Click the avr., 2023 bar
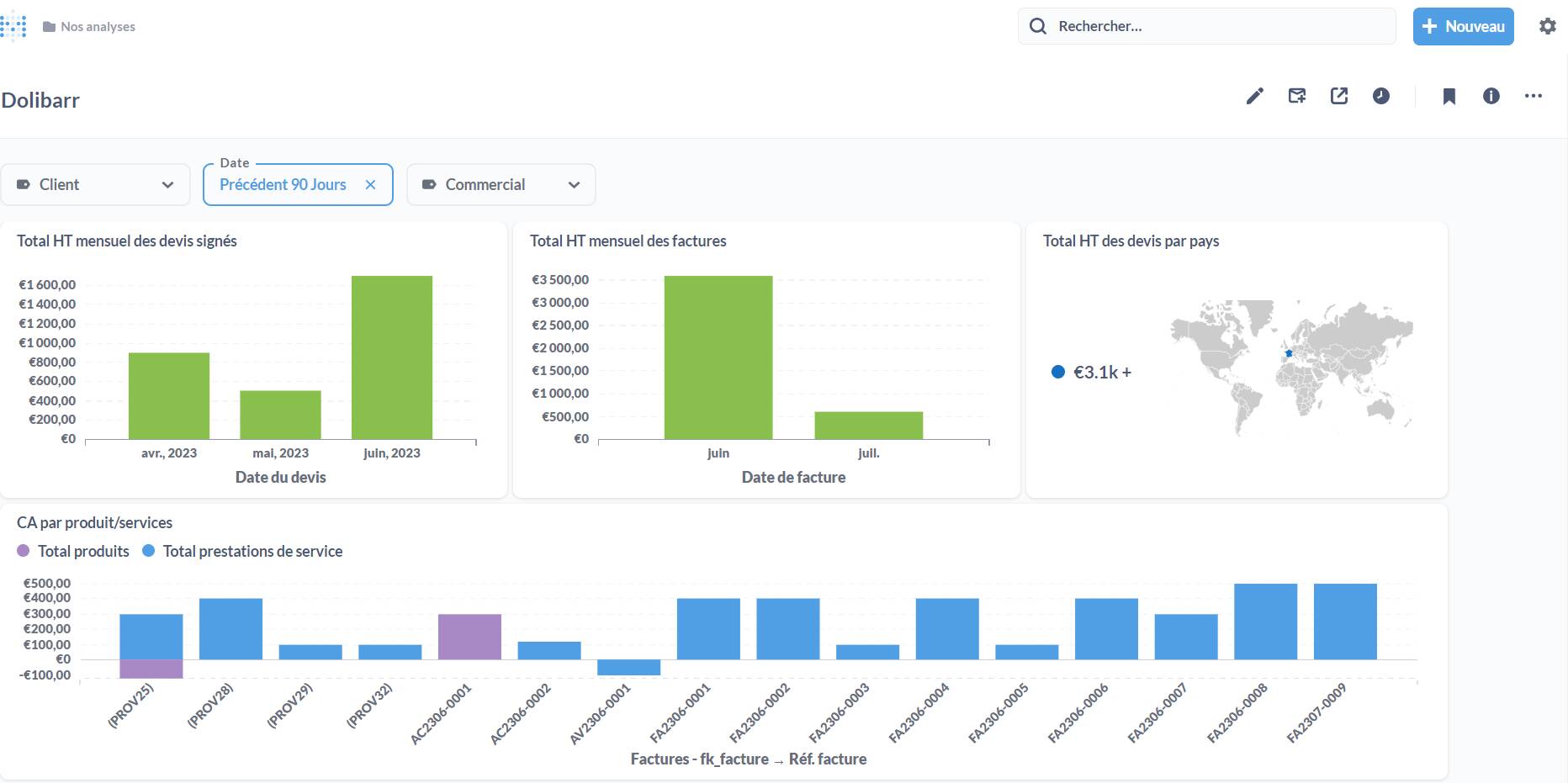 click(169, 395)
